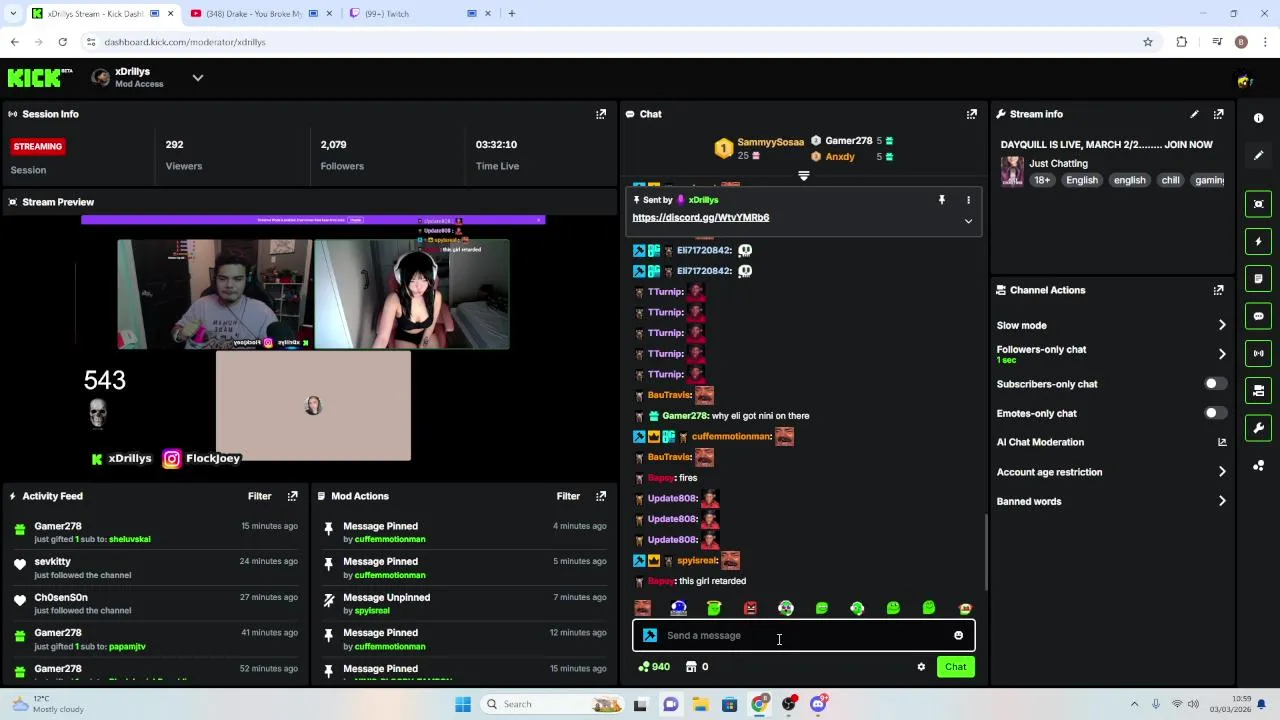
Task: Click sheluvskai username in activity feed
Action: click(130, 540)
